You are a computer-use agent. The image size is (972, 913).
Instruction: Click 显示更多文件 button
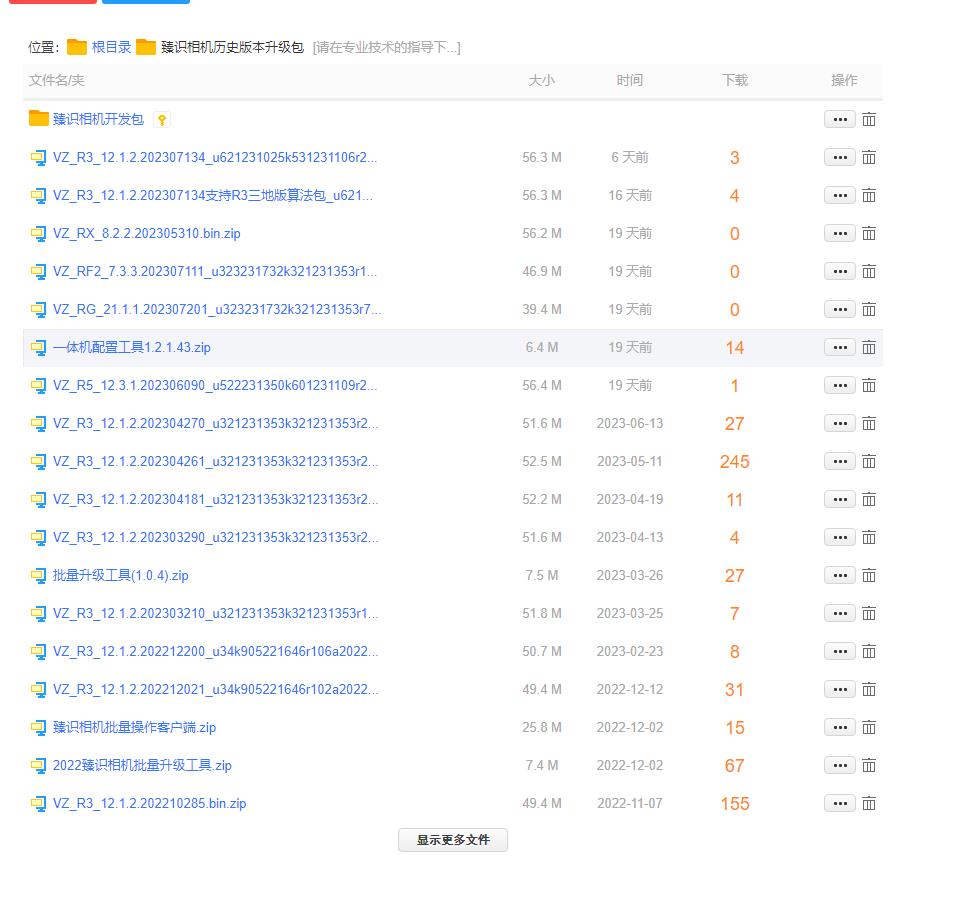click(453, 840)
